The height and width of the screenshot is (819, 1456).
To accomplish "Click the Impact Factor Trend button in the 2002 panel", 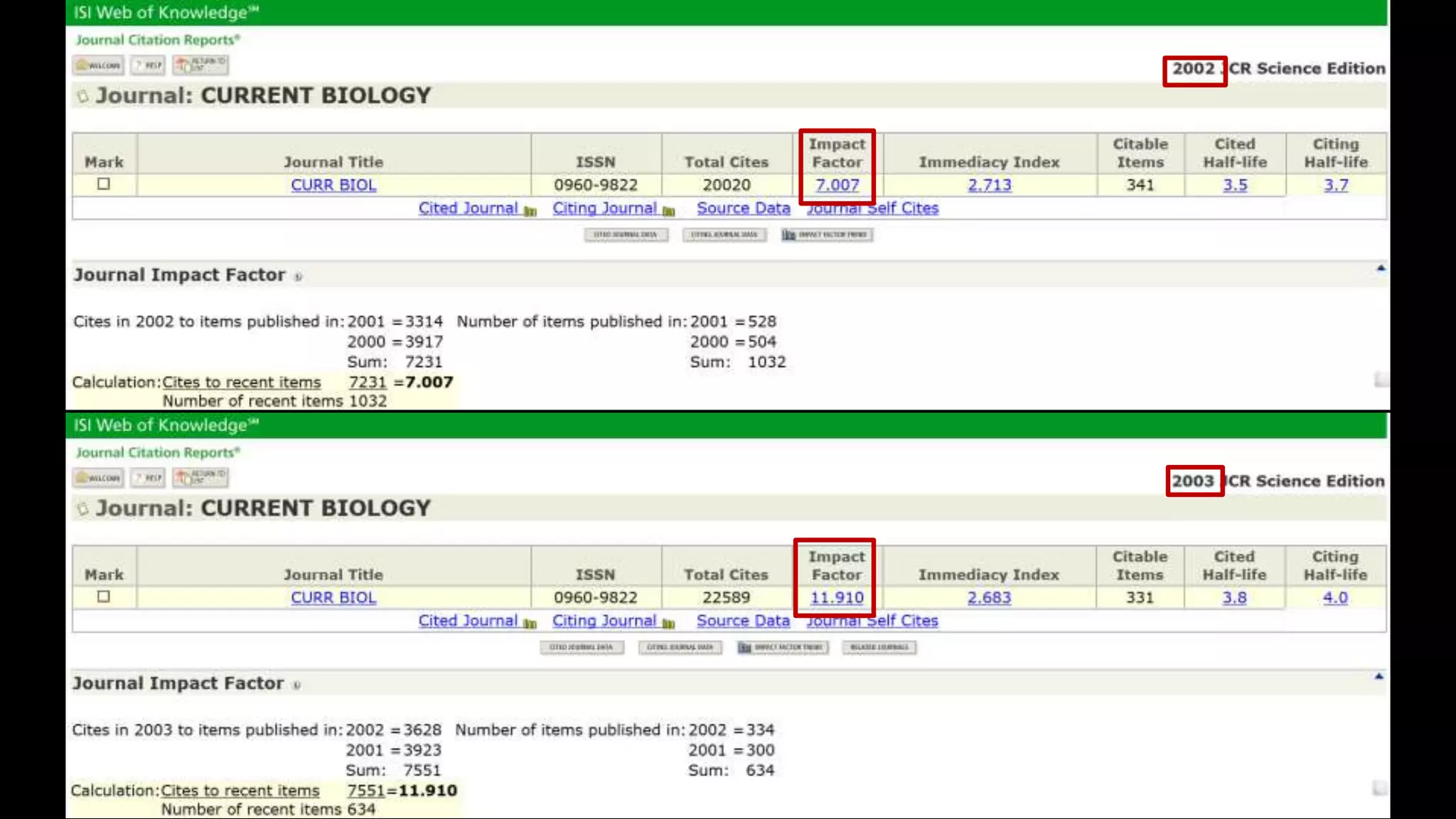I will coord(827,235).
